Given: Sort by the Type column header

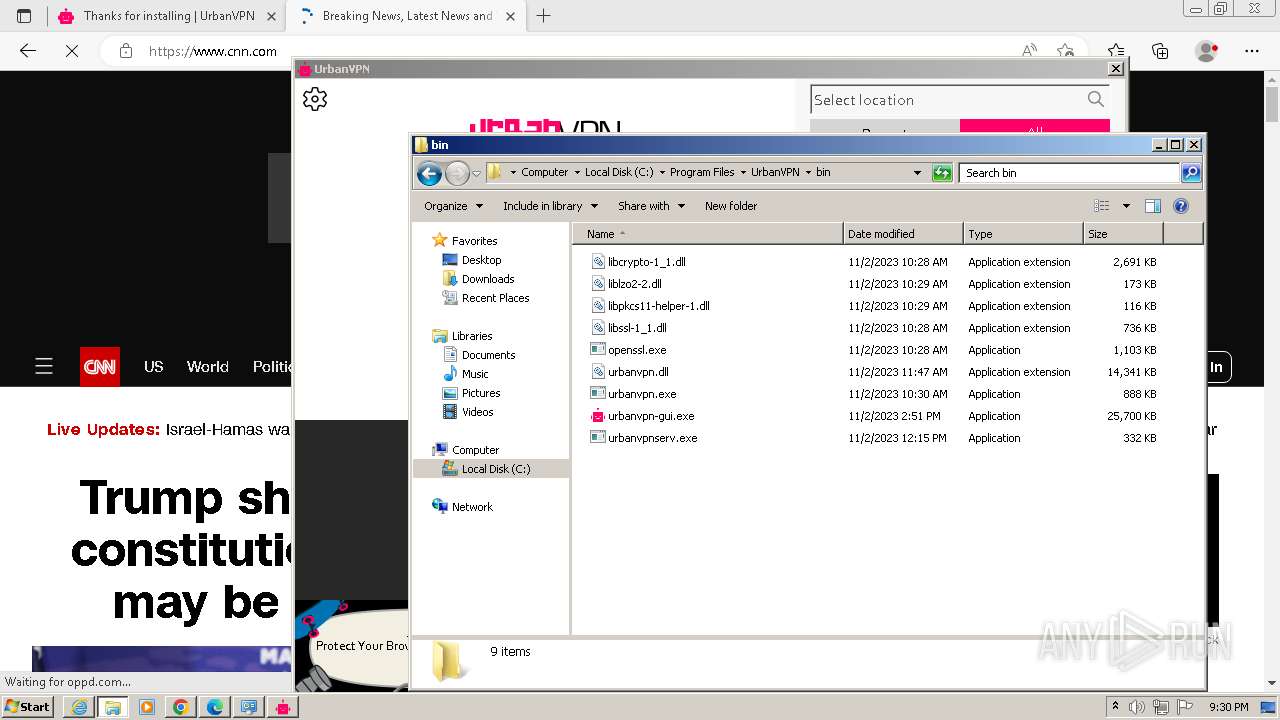Looking at the screenshot, I should (1023, 234).
